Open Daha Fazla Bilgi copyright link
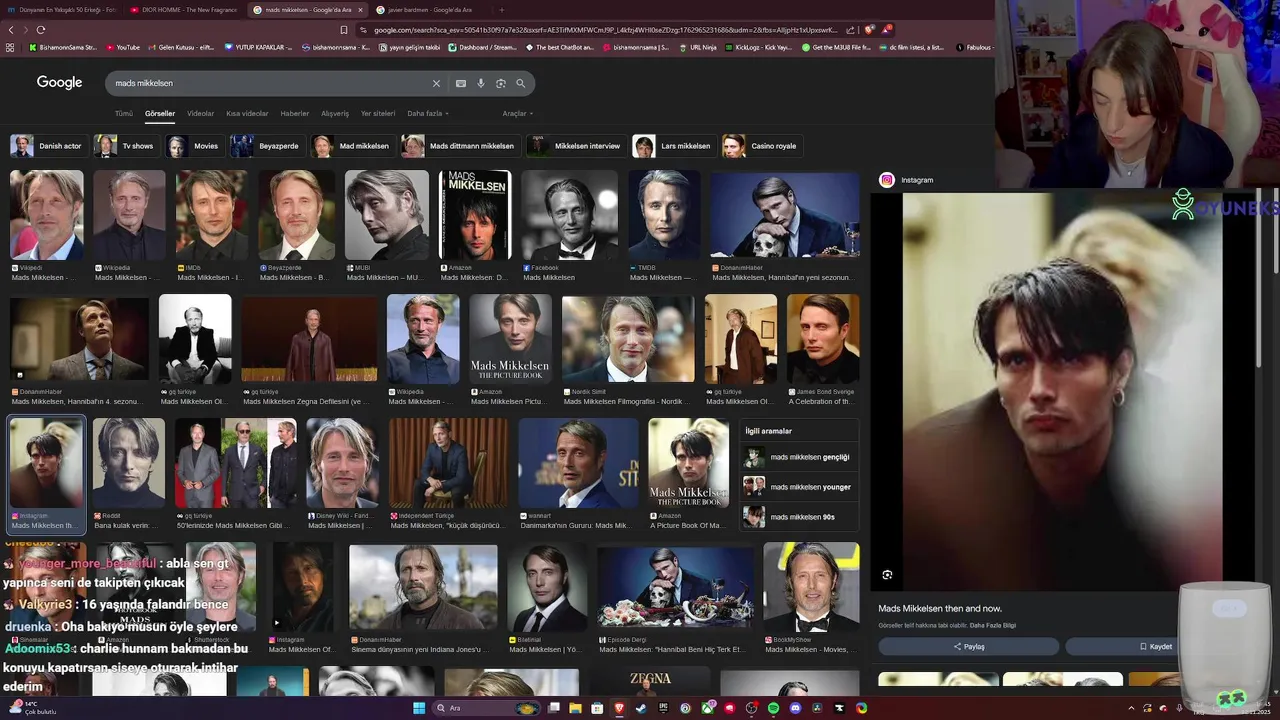This screenshot has width=1280, height=720. pyautogui.click(x=993, y=625)
